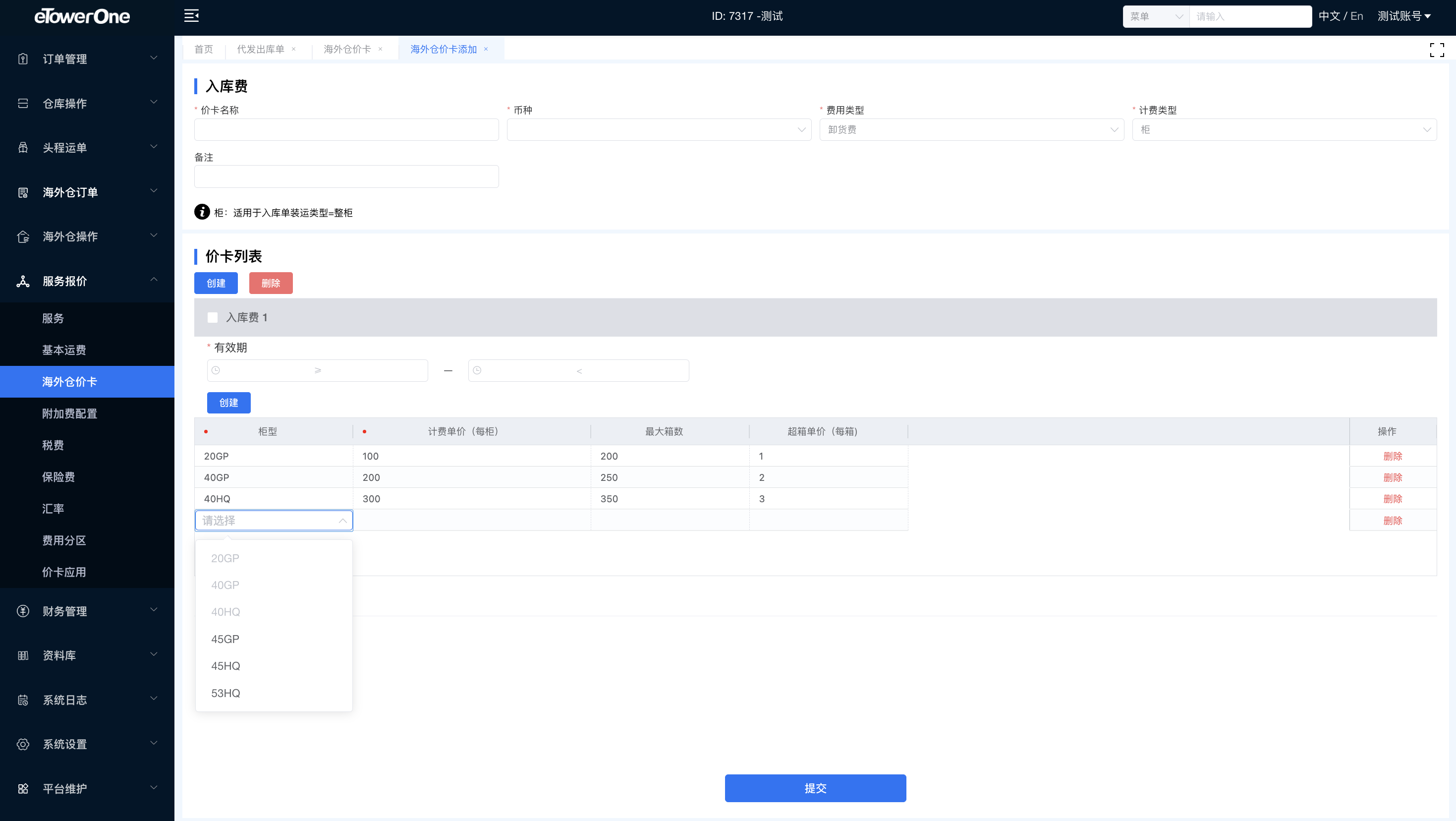Choose 45GP from the 柜型 list

coord(225,639)
